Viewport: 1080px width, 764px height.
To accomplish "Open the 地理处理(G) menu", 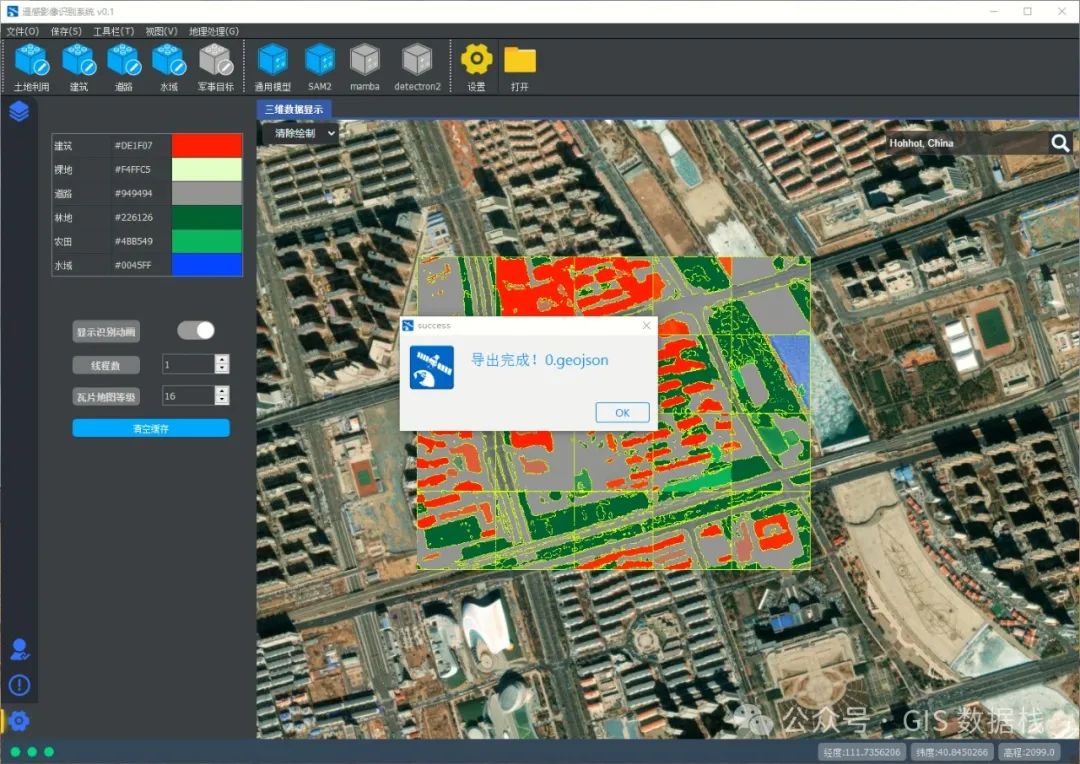I will [214, 31].
